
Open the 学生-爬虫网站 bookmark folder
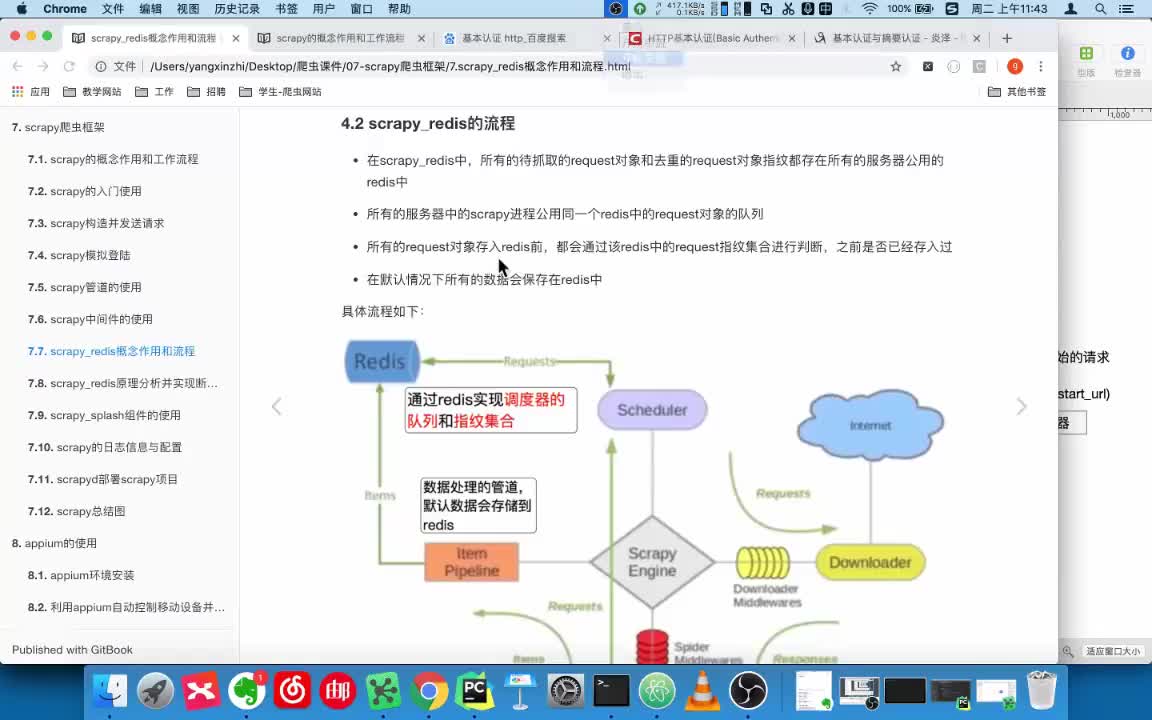pyautogui.click(x=280, y=92)
